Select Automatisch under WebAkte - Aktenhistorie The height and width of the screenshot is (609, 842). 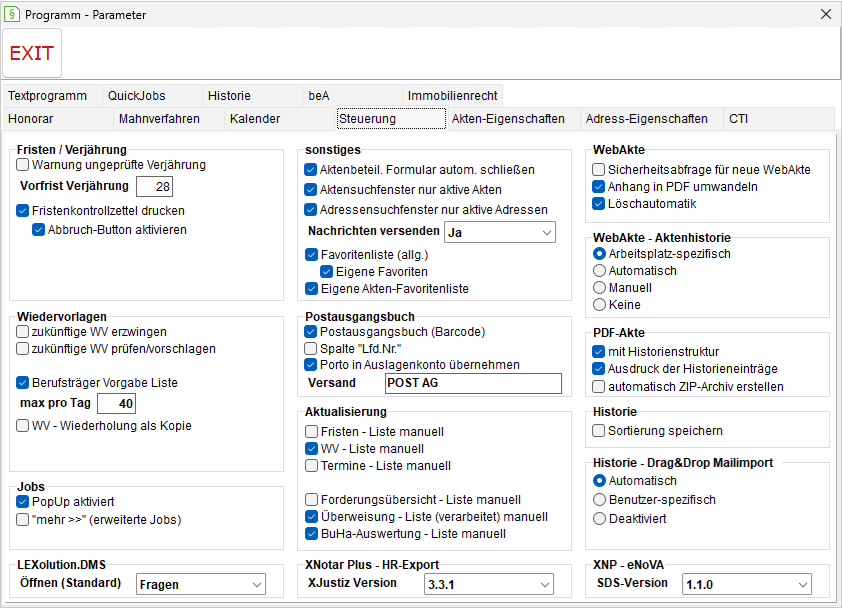pos(599,271)
